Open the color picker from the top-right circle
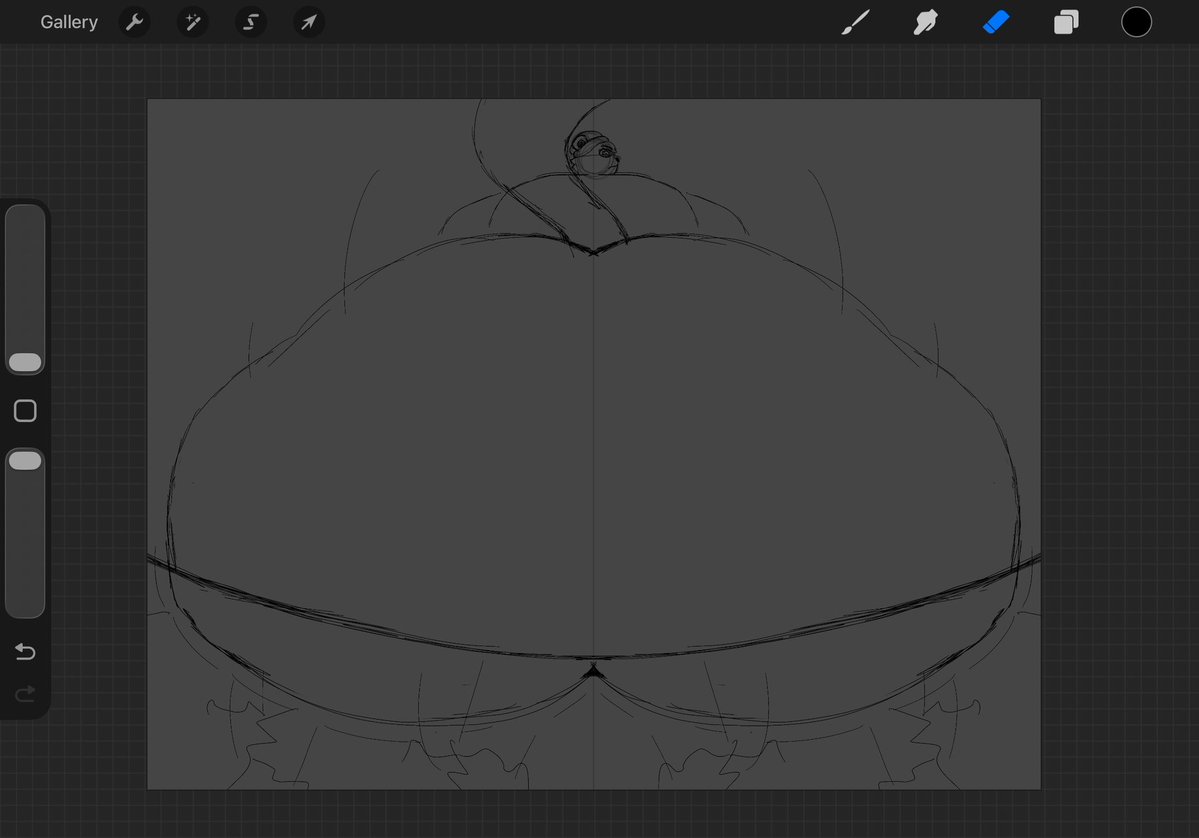The height and width of the screenshot is (838, 1199). (1137, 21)
